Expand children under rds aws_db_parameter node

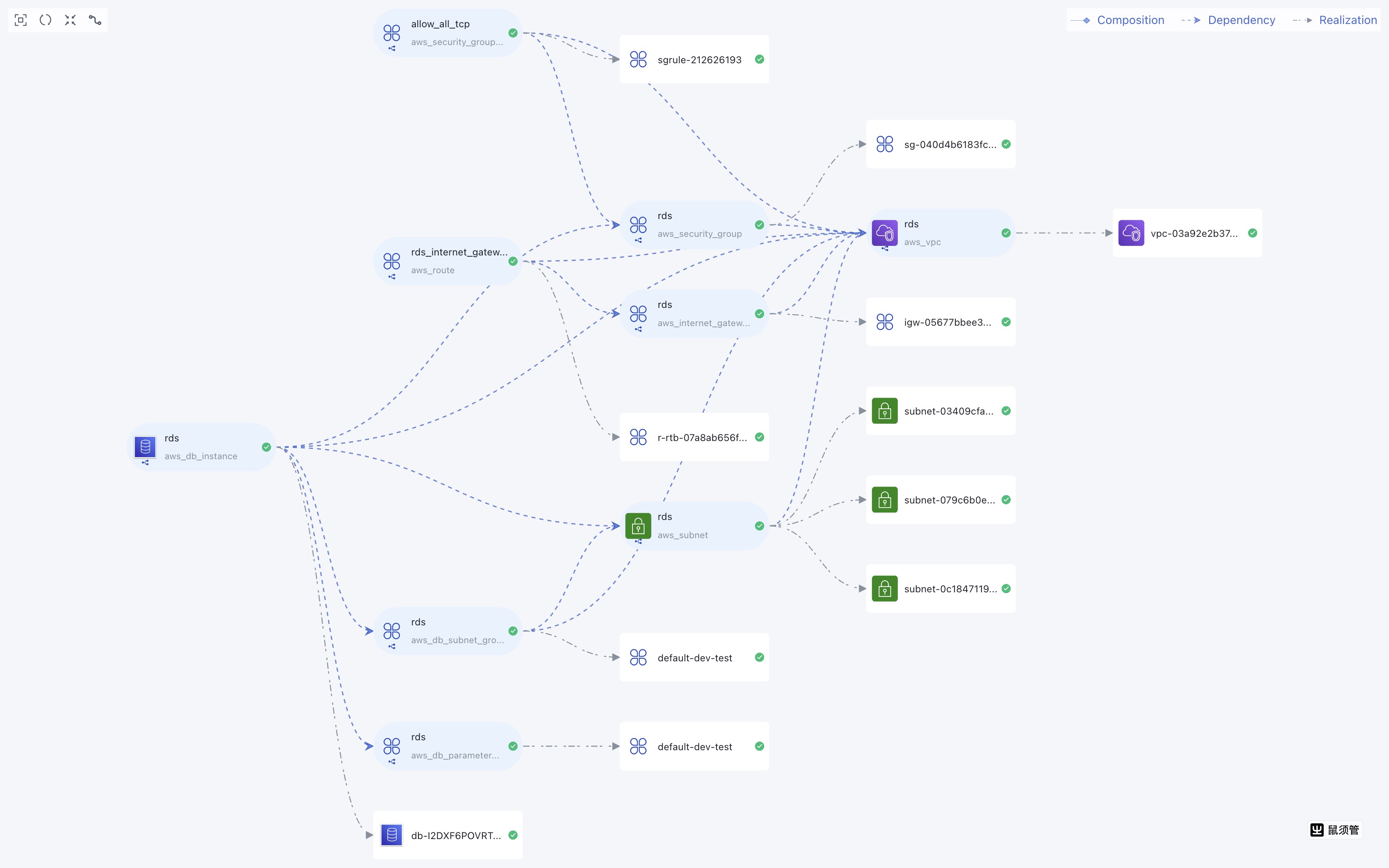click(x=392, y=762)
